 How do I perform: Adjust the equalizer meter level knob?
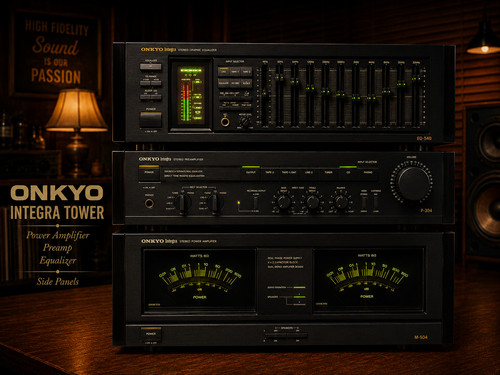(x=245, y=122)
